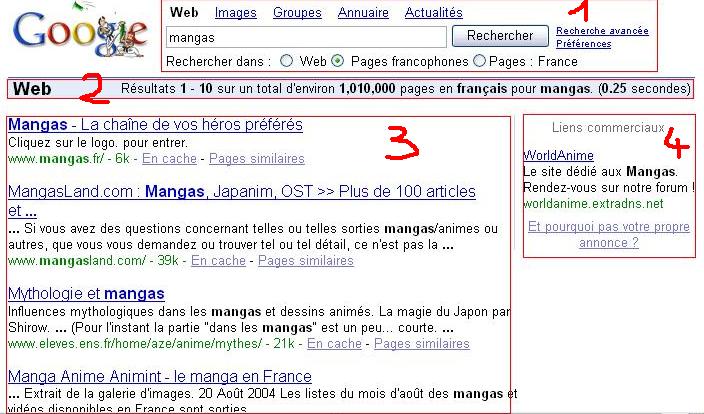Click the Liens commerciaux heading
This screenshot has height=414, width=704.
pyautogui.click(x=608, y=128)
